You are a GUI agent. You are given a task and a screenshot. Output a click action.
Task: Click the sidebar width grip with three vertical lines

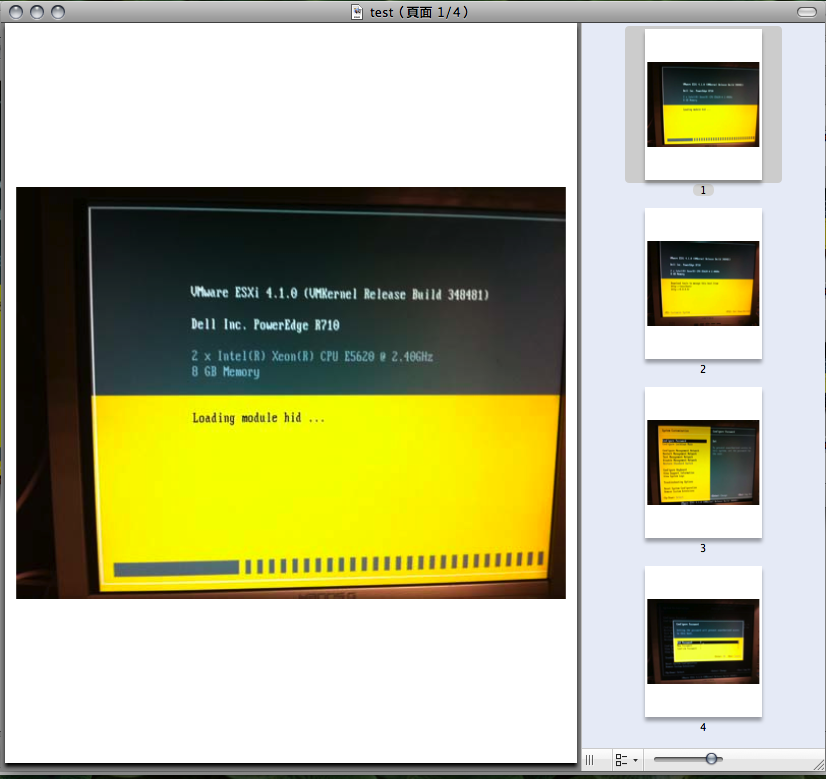click(589, 760)
